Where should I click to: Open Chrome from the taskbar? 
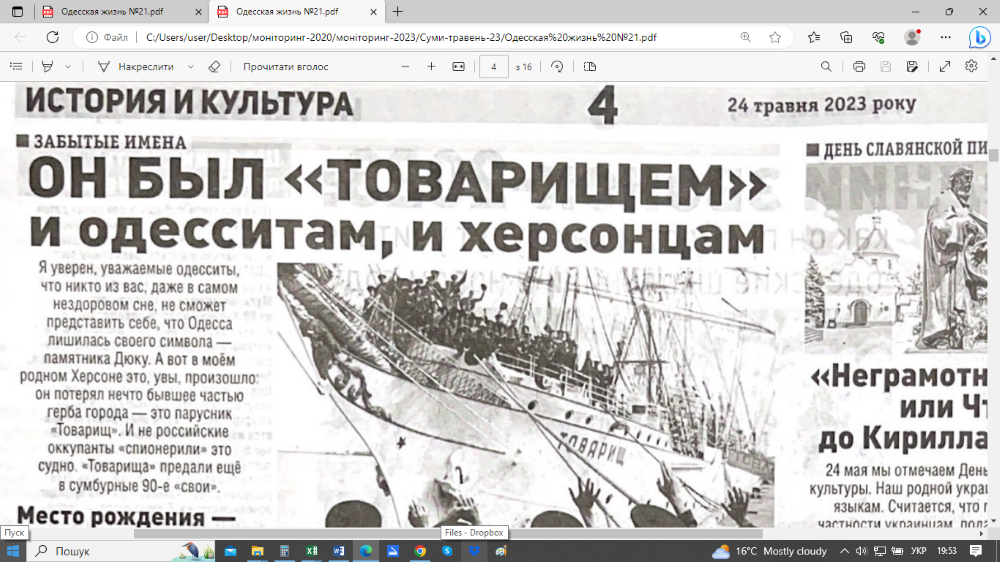click(420, 551)
